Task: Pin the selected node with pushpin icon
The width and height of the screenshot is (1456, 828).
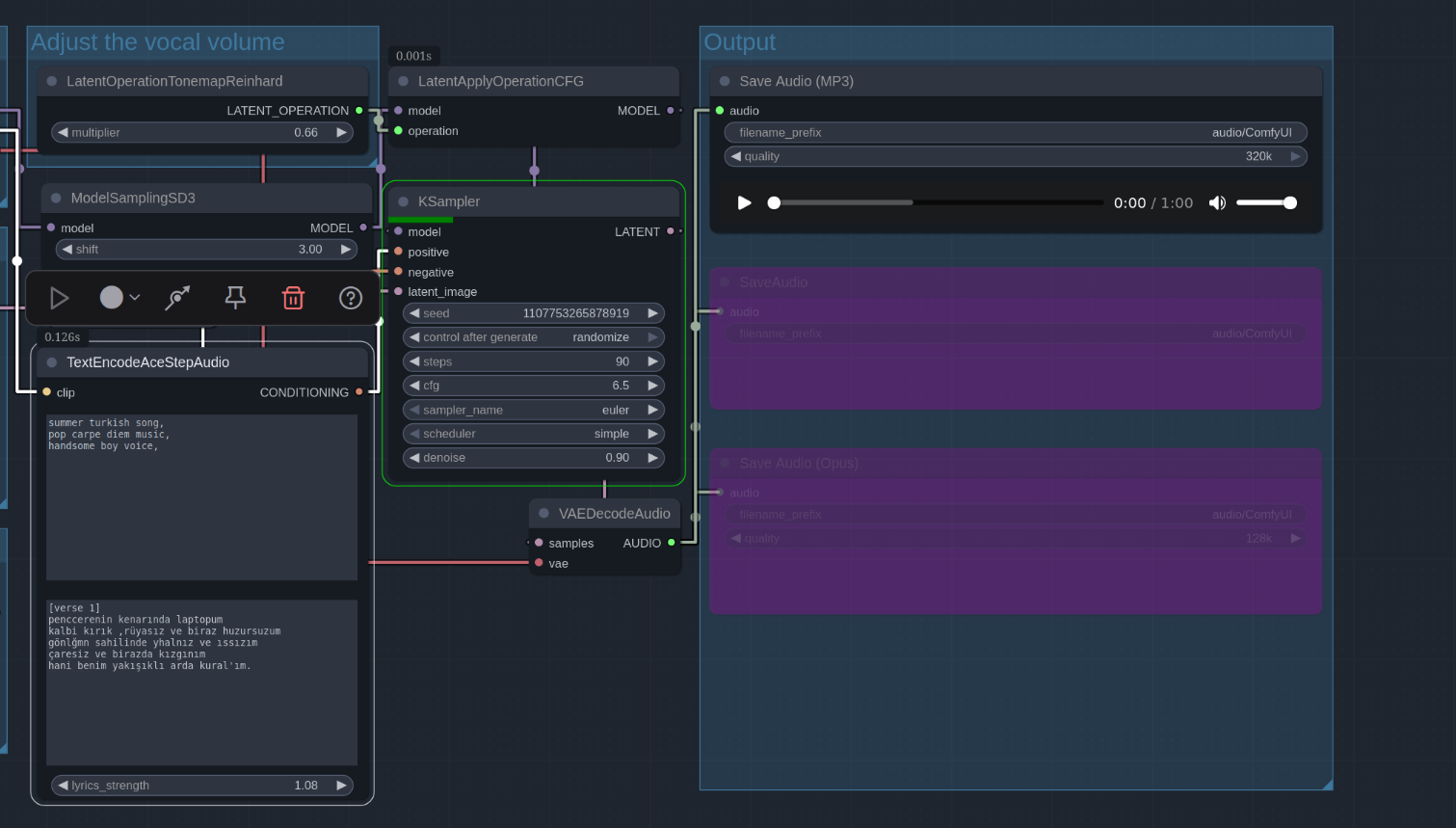Action: point(235,299)
